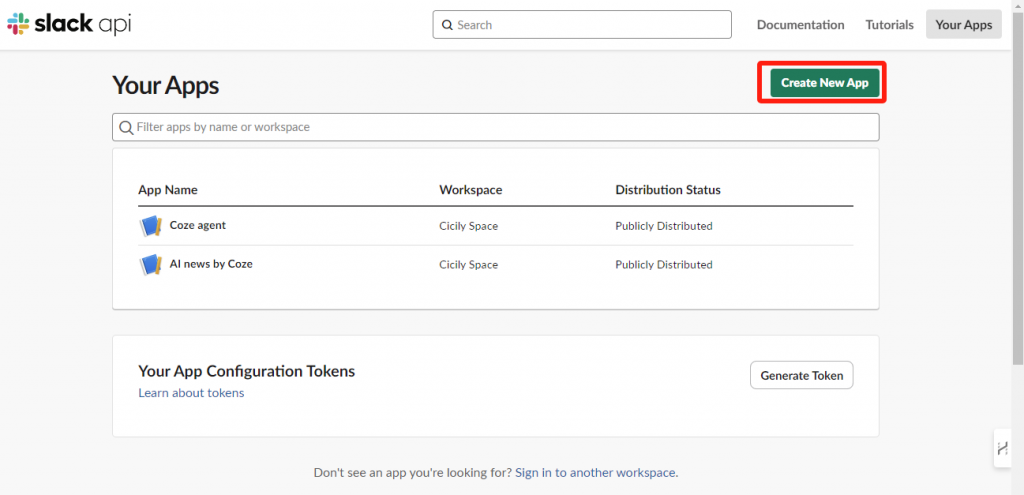Open the Documentation menu item
Image resolution: width=1024 pixels, height=495 pixels.
coord(800,25)
